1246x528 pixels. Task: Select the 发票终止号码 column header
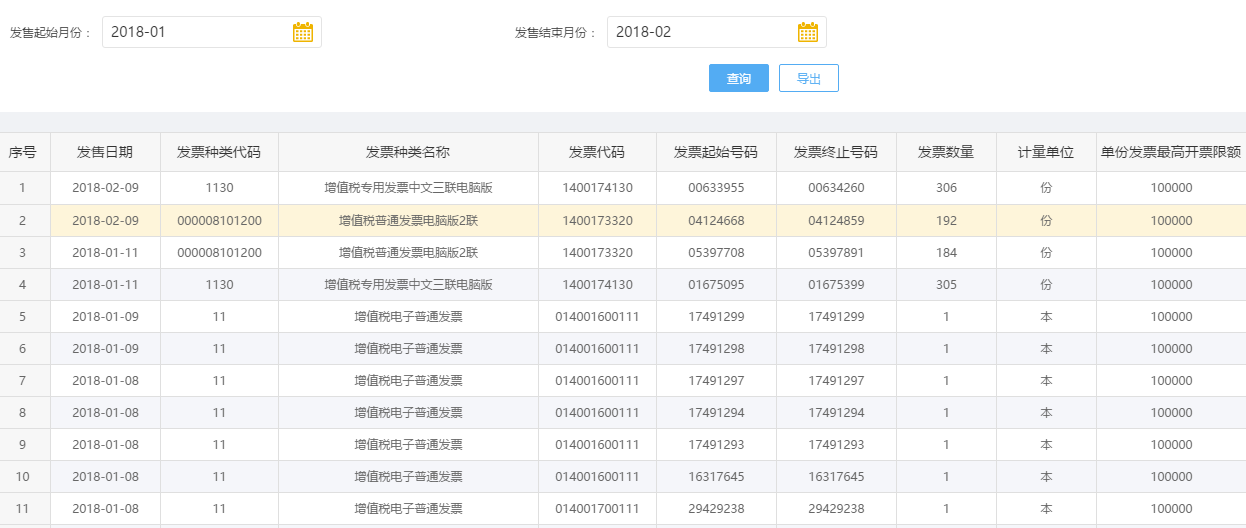tap(836, 152)
